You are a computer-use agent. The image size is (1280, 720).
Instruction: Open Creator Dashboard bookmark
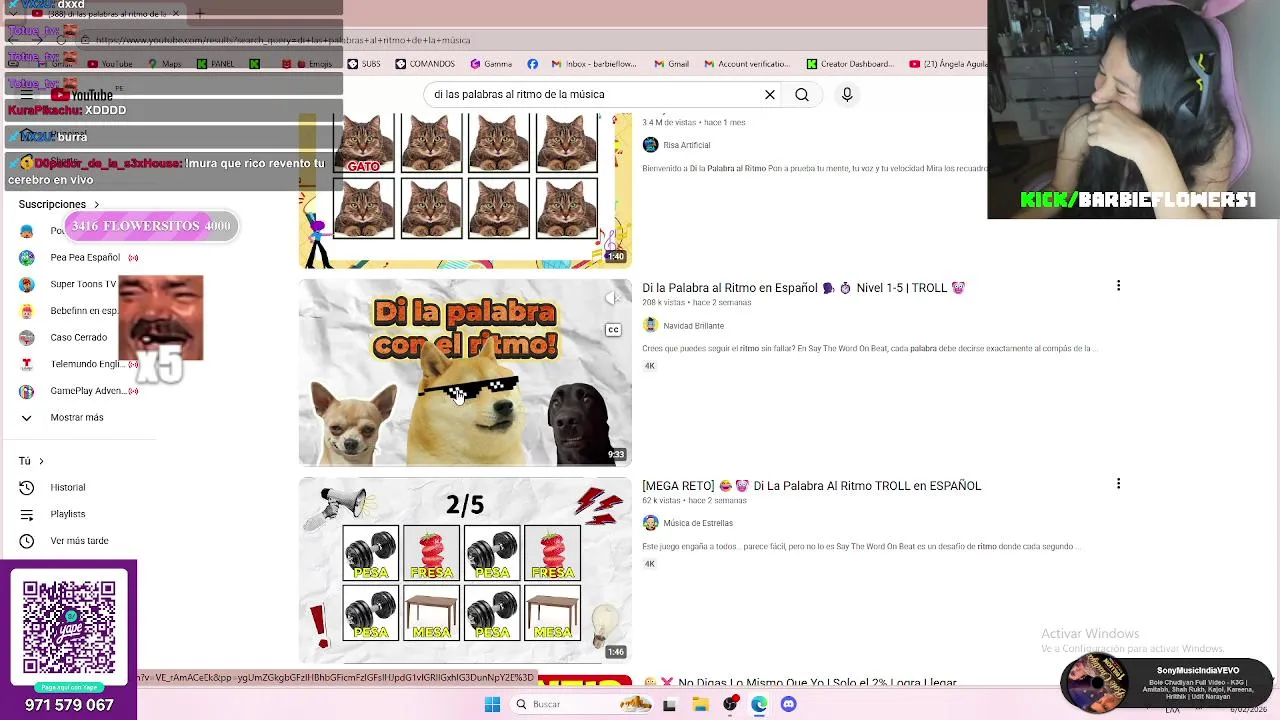pos(850,64)
